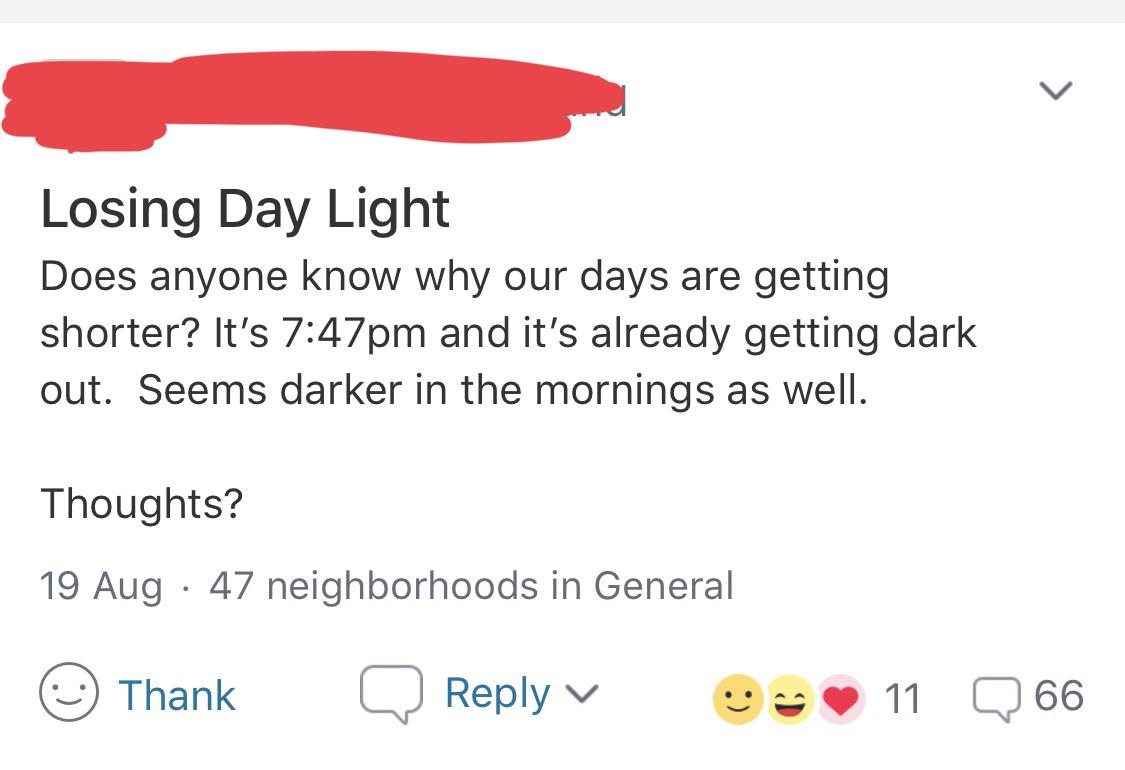This screenshot has width=1125, height=770.
Task: Open the post options chevron menu
Action: [x=1054, y=92]
